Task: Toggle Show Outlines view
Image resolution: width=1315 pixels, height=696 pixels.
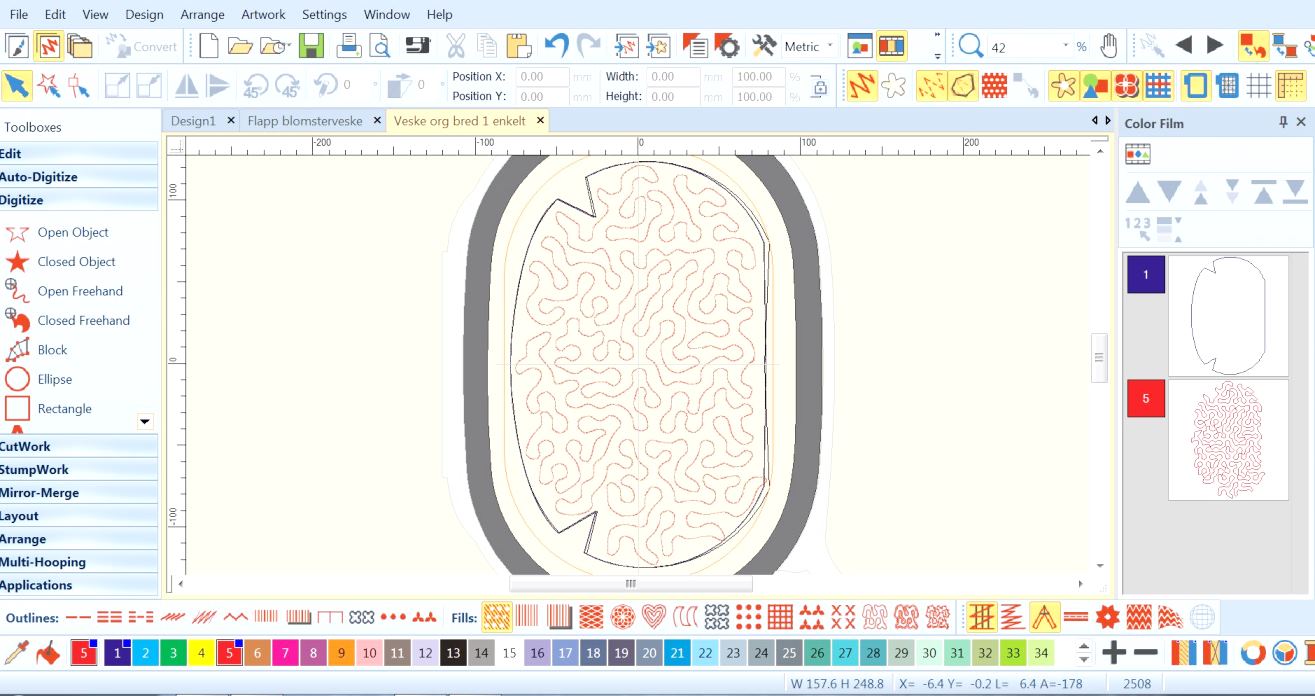Action: point(894,86)
